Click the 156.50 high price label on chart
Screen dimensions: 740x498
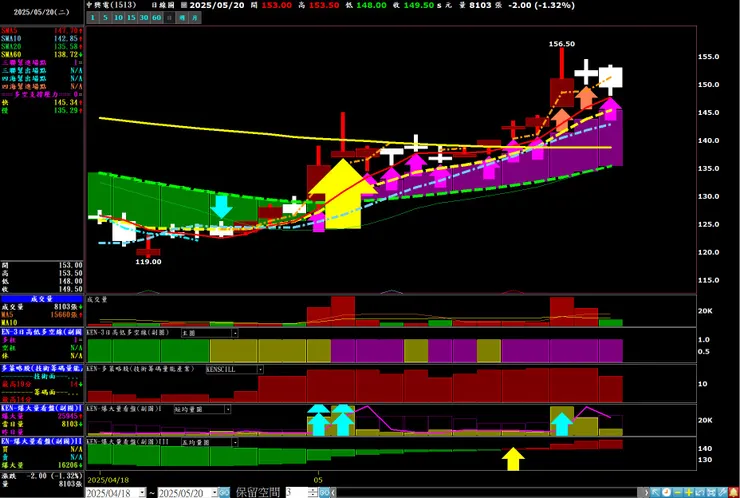(562, 44)
